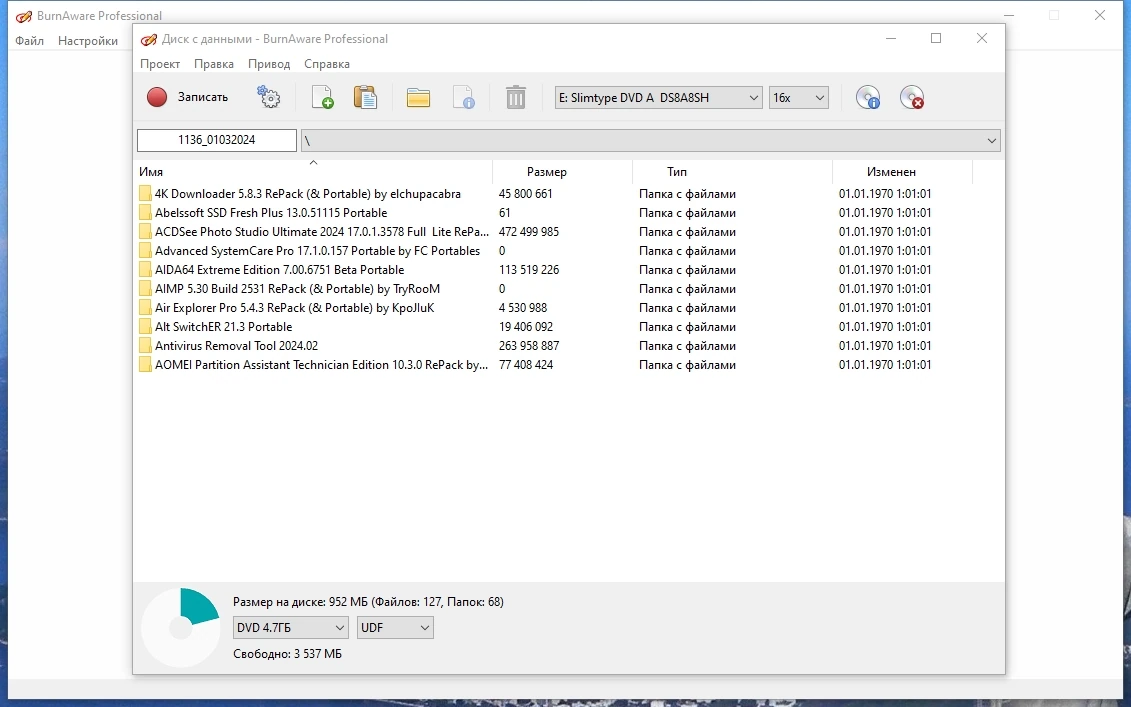Click the new folder icon in toolbar

tap(418, 97)
